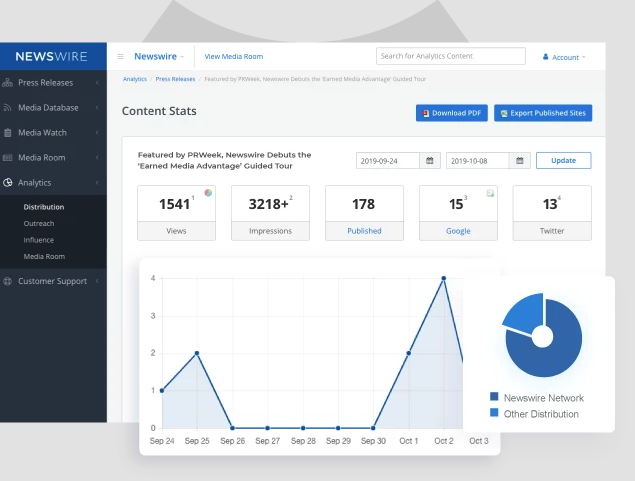The image size is (635, 481).
Task: Click the NEWSWIRE logo
Action: click(51, 56)
